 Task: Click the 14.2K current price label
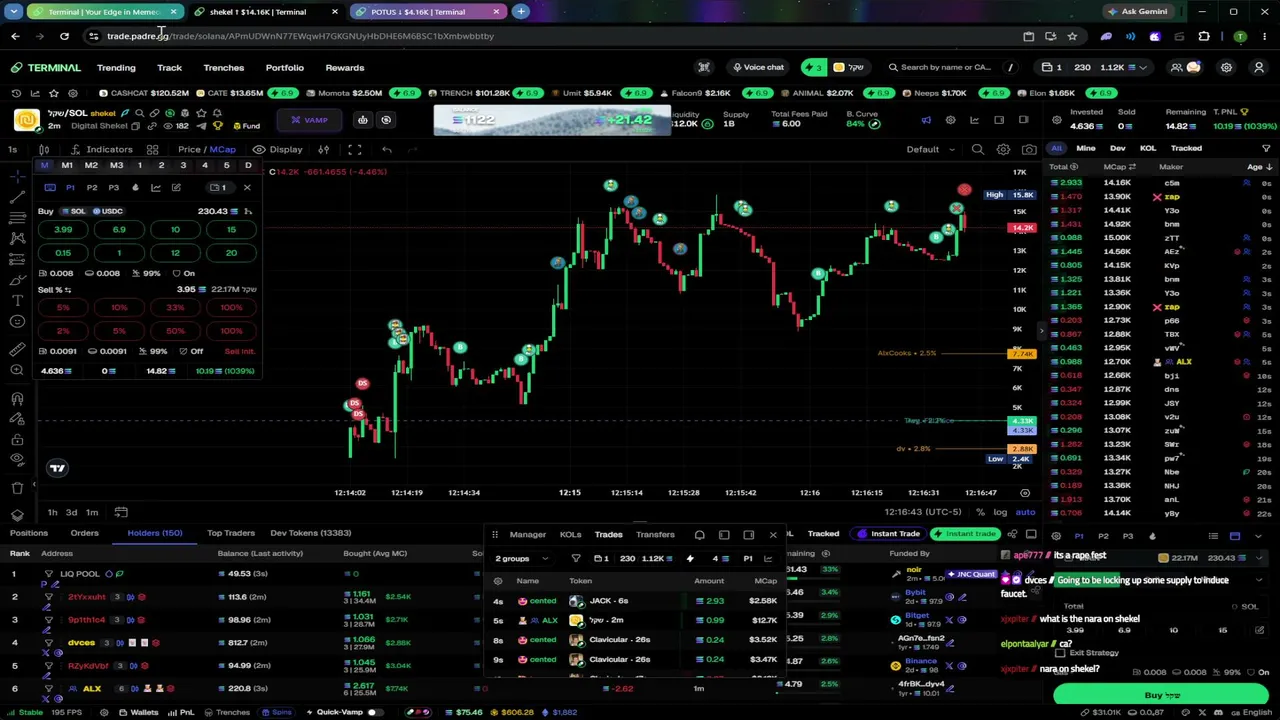[x=1022, y=228]
